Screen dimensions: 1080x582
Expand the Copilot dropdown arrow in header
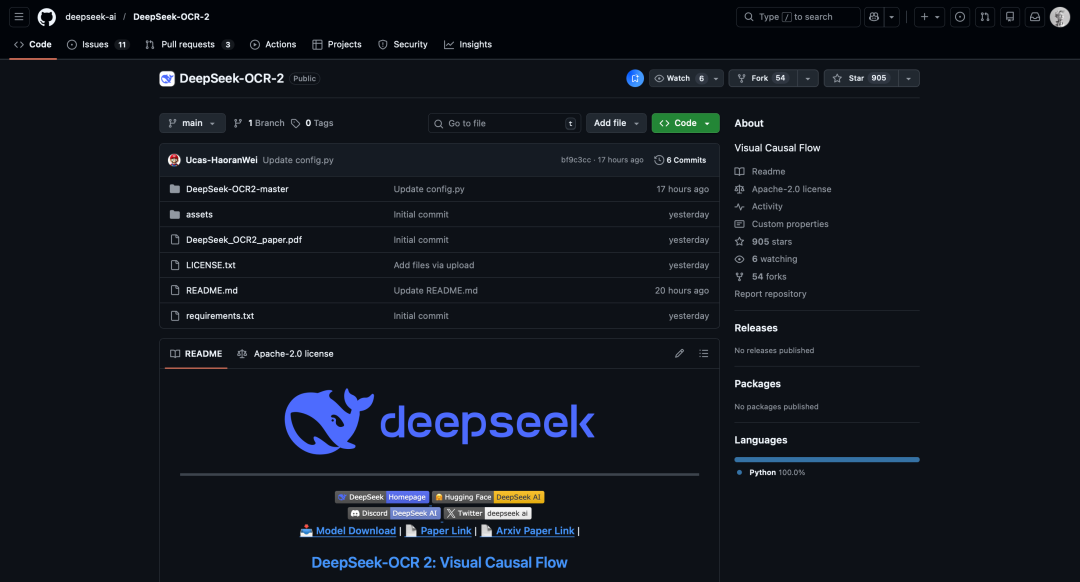892,17
